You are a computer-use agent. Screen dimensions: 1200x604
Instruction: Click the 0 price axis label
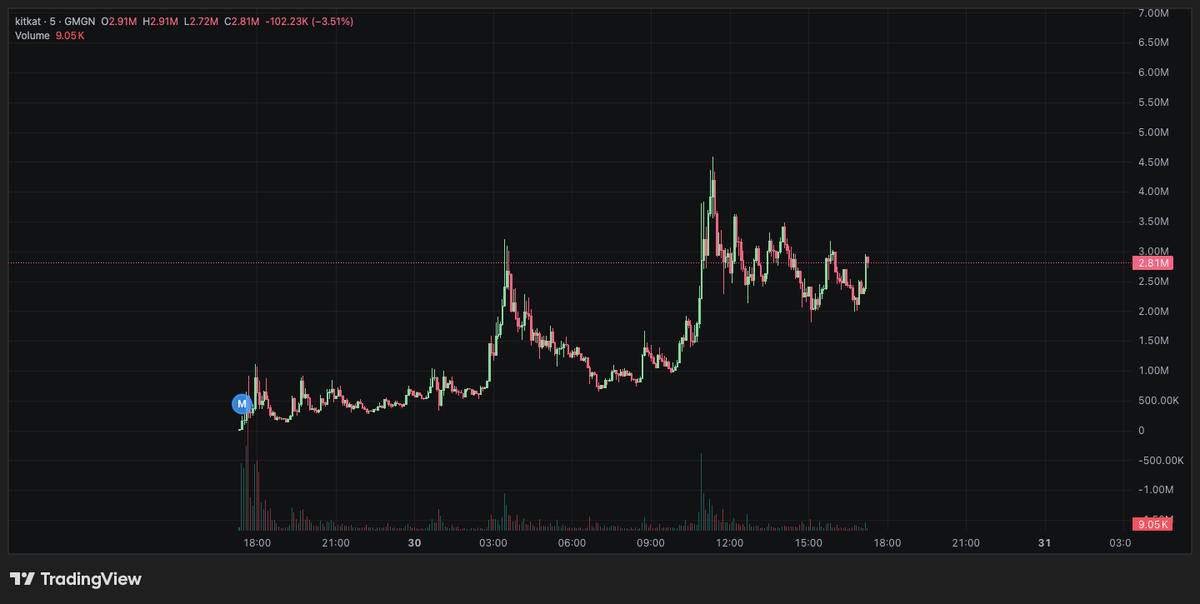coord(1141,430)
